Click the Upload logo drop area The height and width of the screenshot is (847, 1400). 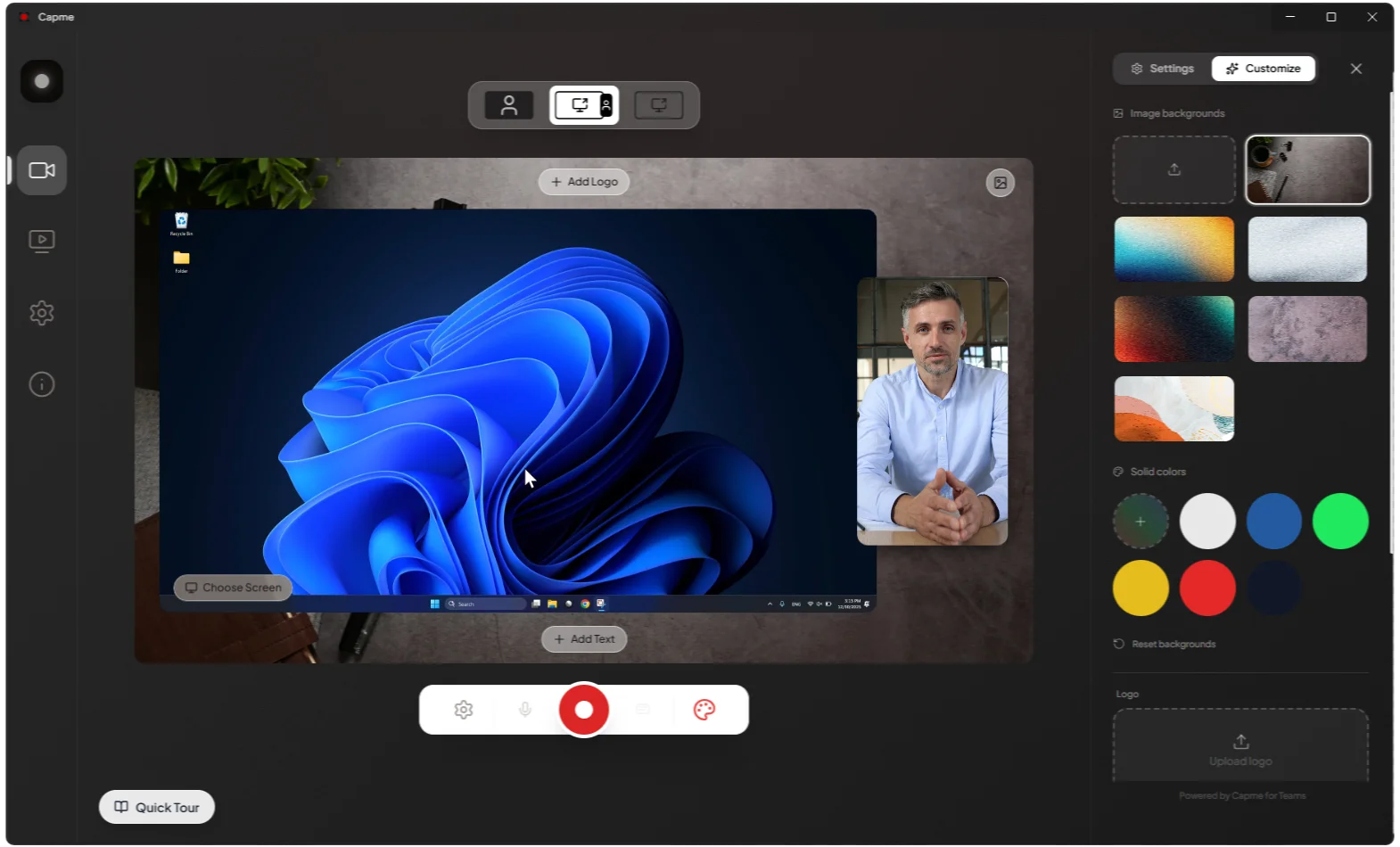click(1240, 746)
